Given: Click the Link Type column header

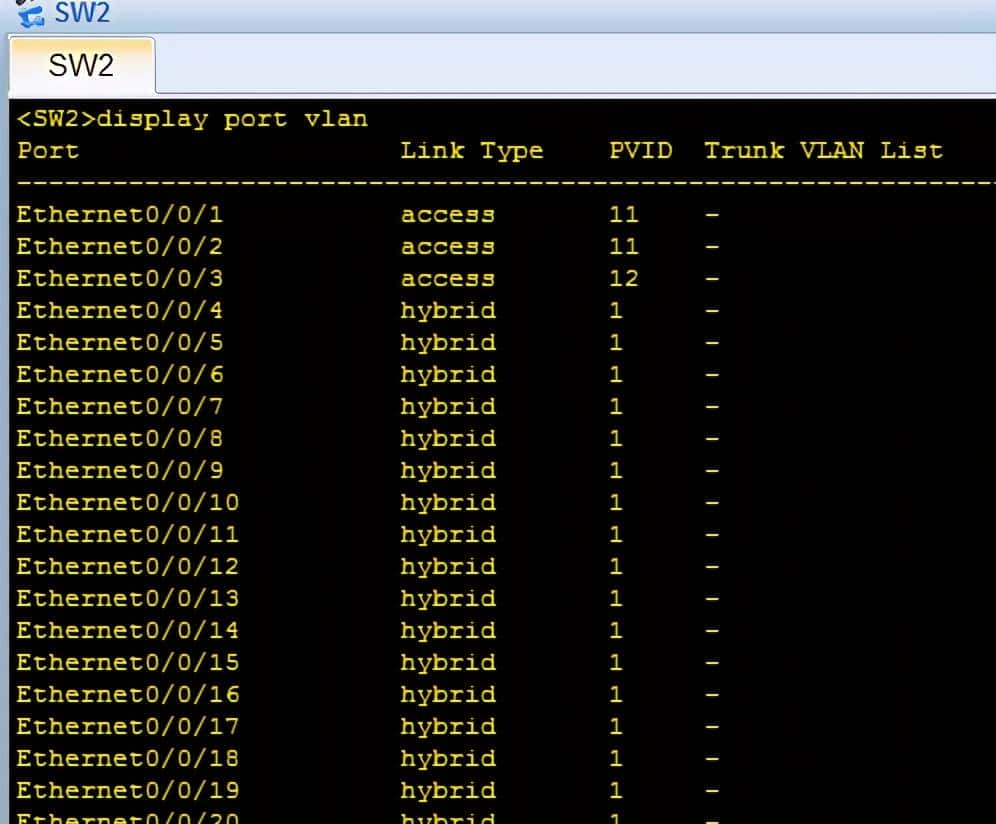Looking at the screenshot, I should (471, 151).
